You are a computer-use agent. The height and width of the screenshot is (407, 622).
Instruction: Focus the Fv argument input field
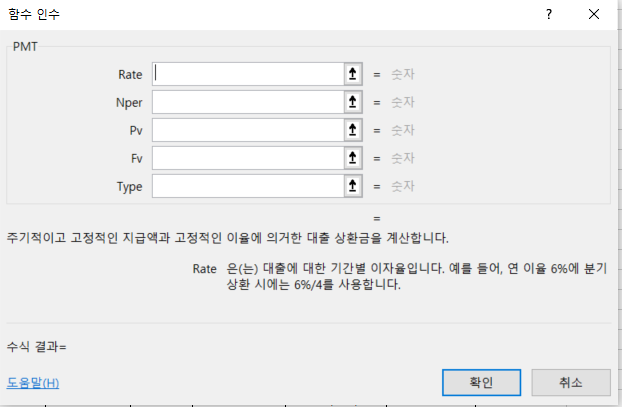248,158
